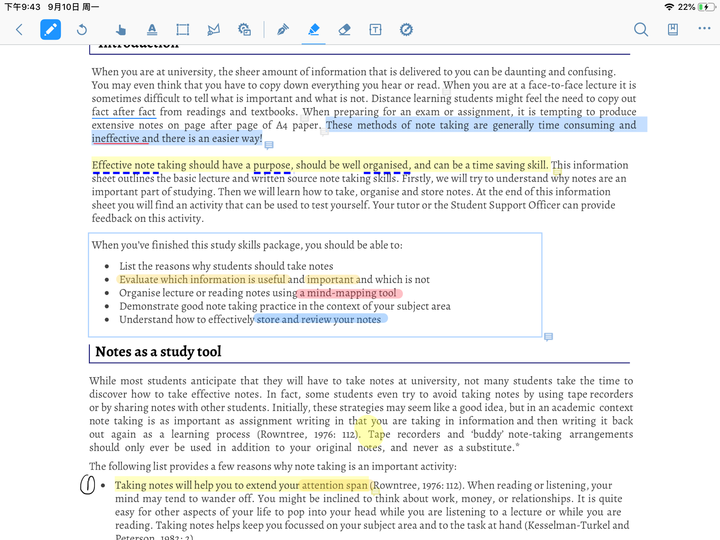720x540 pixels.
Task: Tap the clock showing 9:43
Action: point(22,7)
